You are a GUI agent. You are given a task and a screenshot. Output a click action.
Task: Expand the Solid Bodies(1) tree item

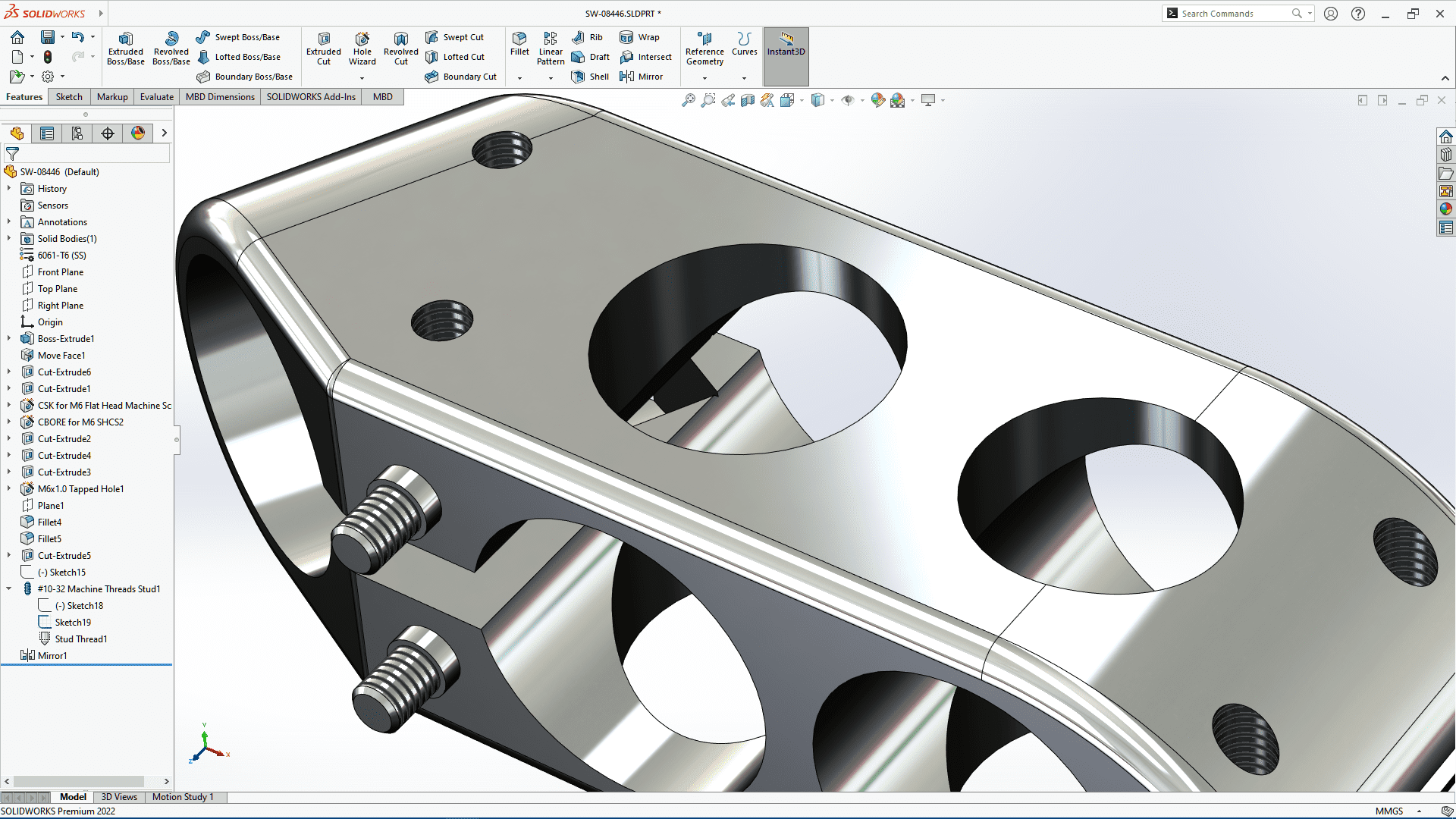point(9,238)
